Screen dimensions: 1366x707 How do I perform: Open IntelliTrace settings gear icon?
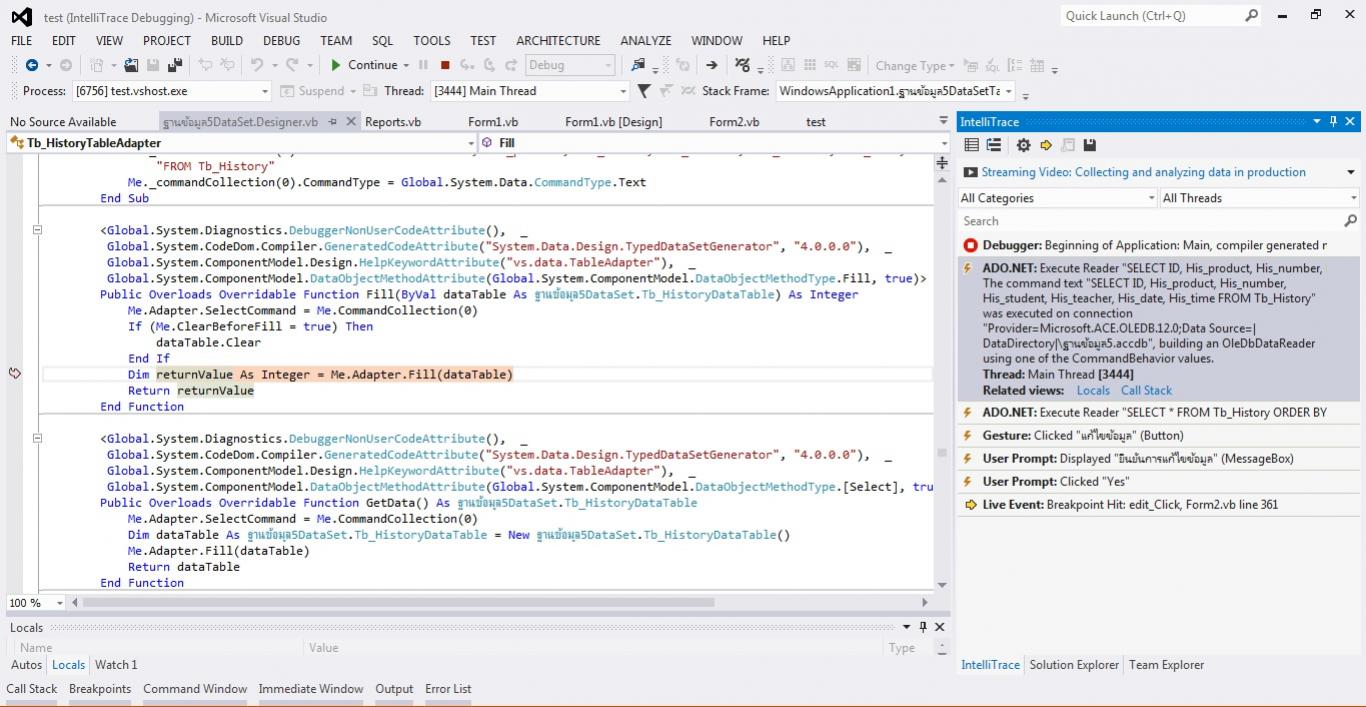1023,145
